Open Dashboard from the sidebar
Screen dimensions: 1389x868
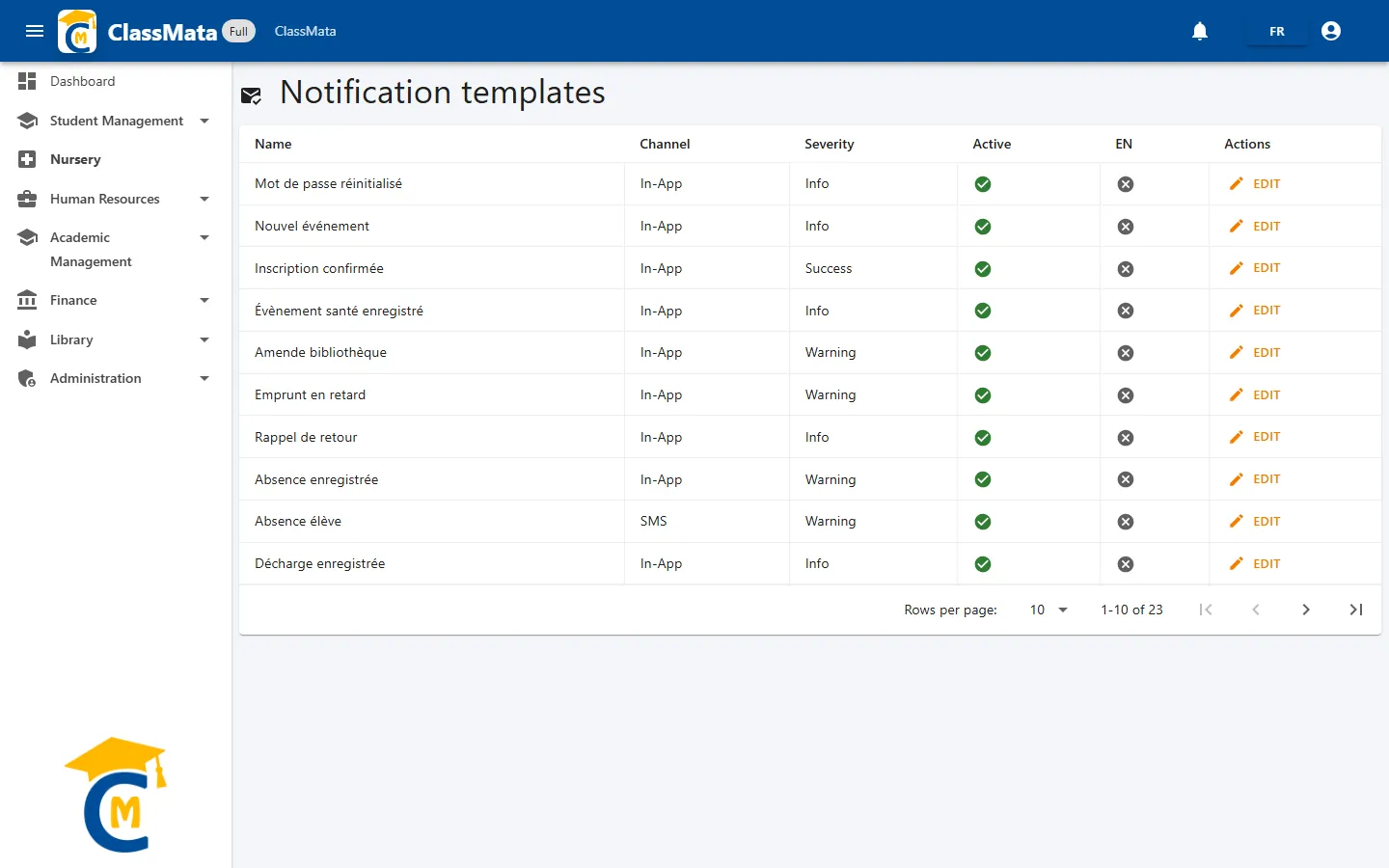coord(116,81)
